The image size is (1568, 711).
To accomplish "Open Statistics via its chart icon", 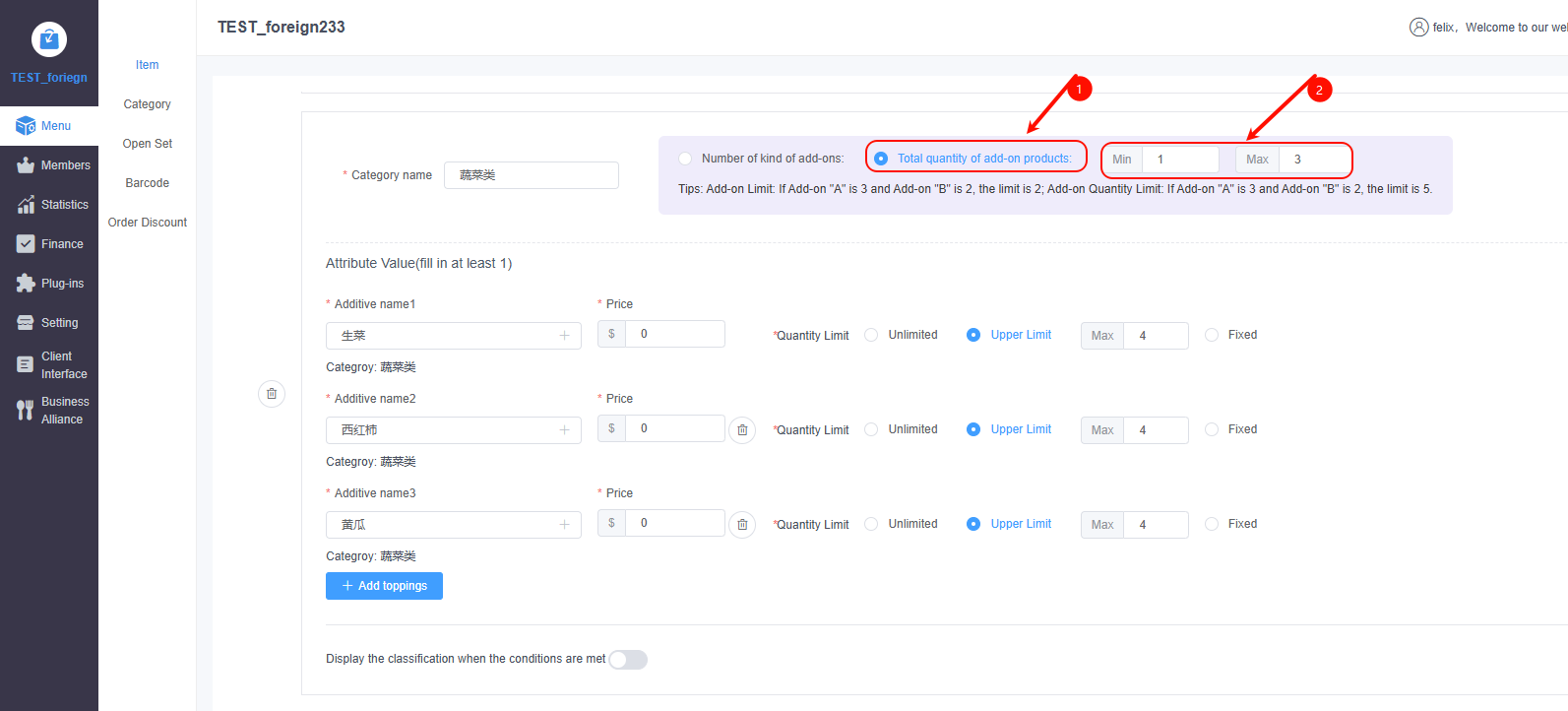I will (x=26, y=205).
